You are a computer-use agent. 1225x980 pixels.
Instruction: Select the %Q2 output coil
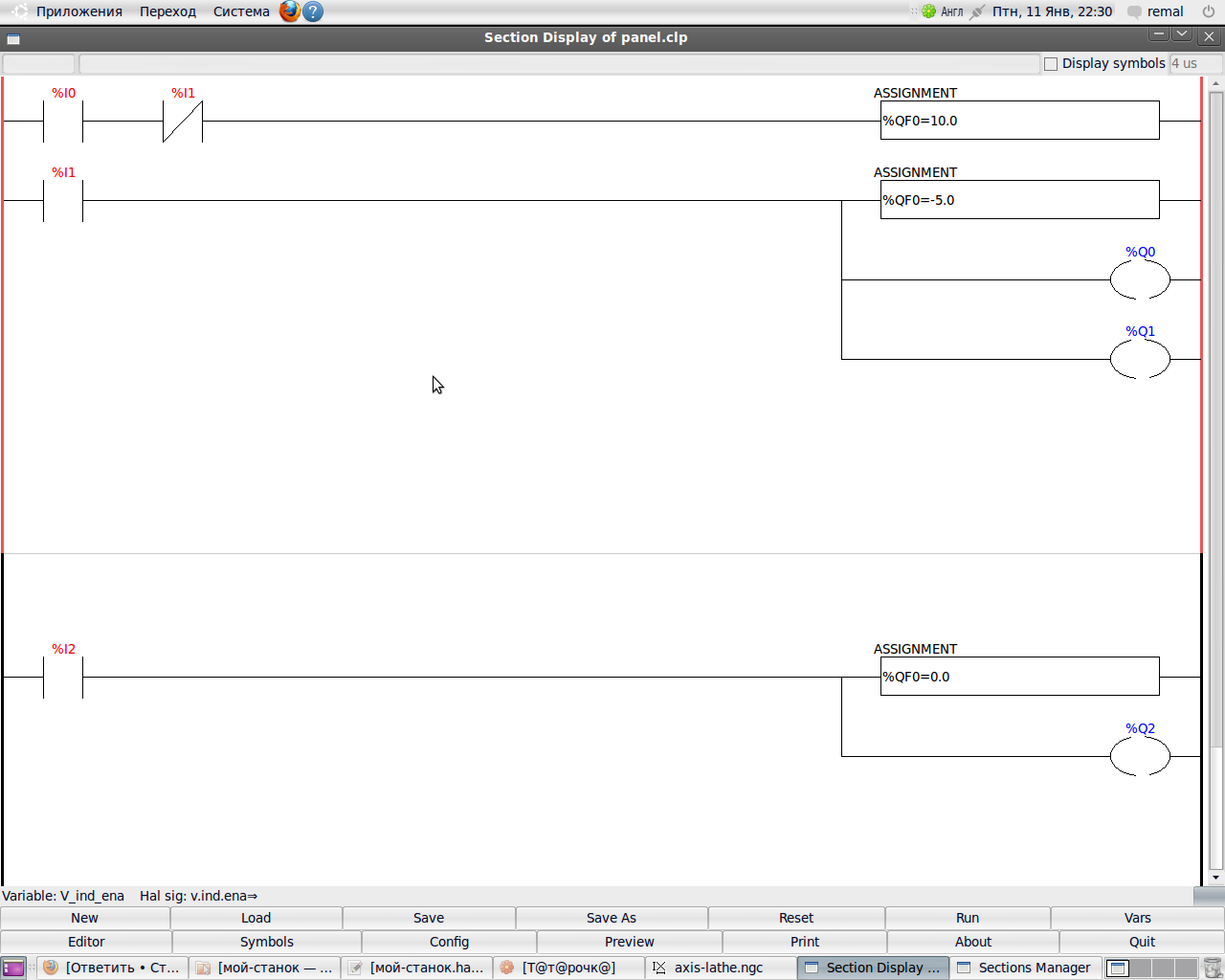[x=1140, y=756]
